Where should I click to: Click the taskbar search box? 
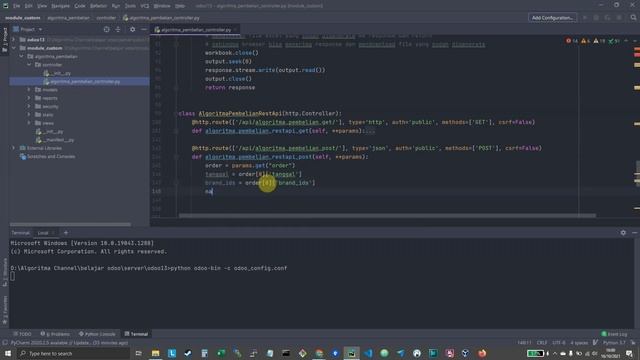(73, 353)
